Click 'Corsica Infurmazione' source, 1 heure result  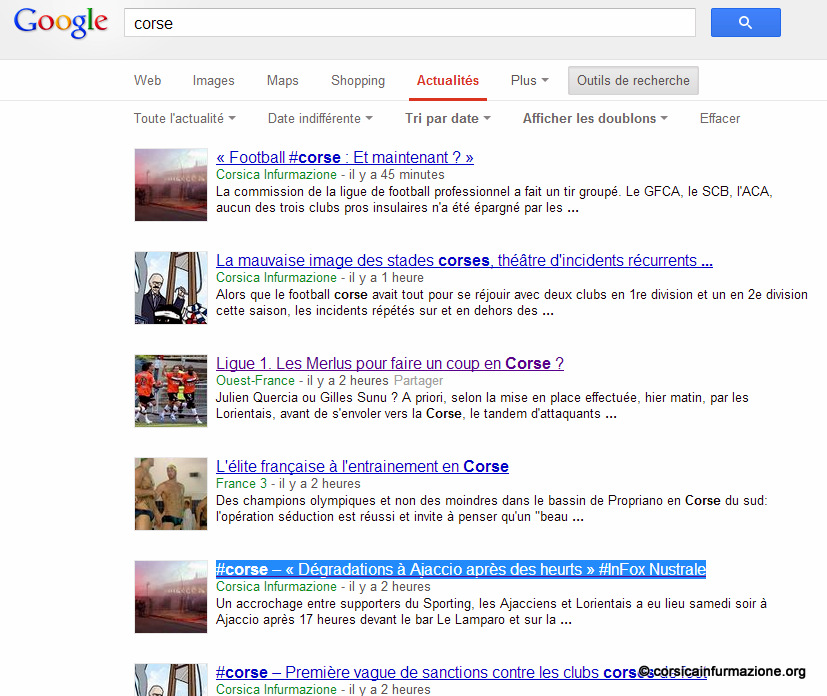point(276,277)
